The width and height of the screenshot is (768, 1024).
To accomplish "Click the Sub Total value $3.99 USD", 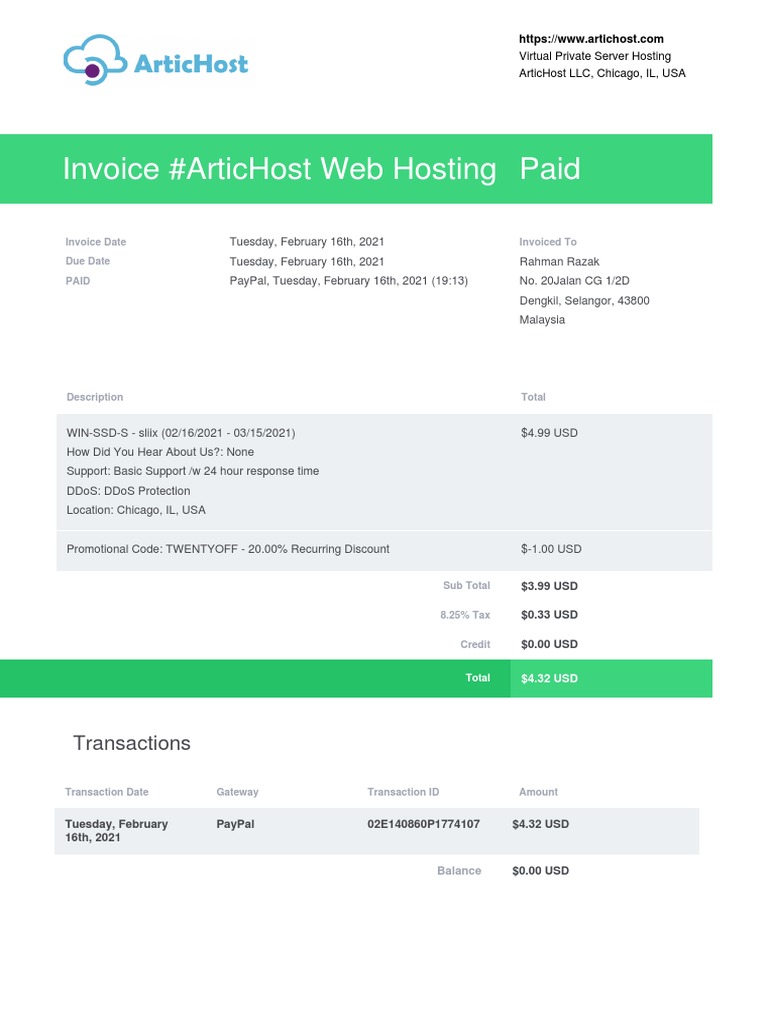I will coord(549,586).
